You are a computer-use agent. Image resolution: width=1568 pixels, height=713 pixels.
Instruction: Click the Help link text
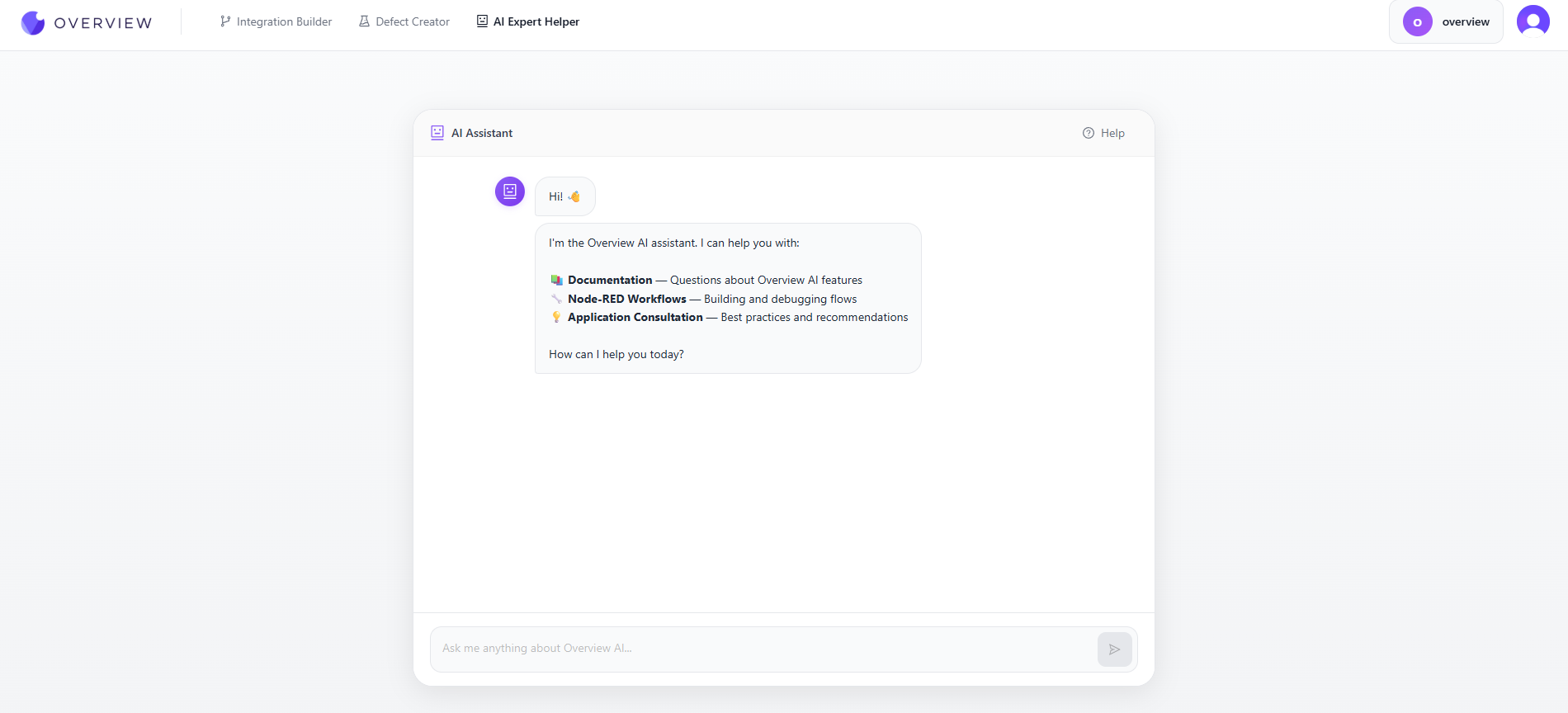coord(1112,133)
